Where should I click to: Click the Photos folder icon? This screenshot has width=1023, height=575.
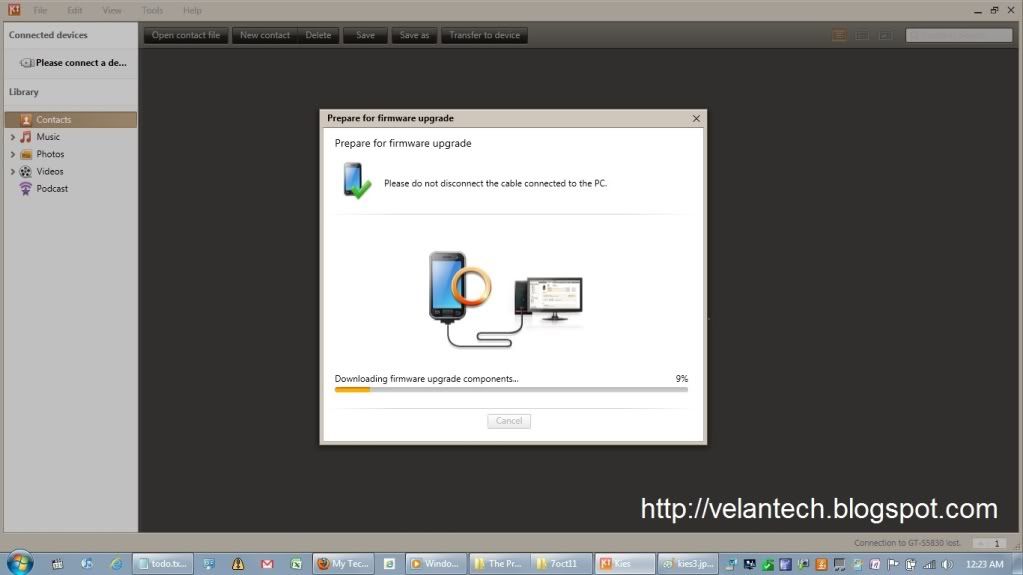click(x=25, y=155)
